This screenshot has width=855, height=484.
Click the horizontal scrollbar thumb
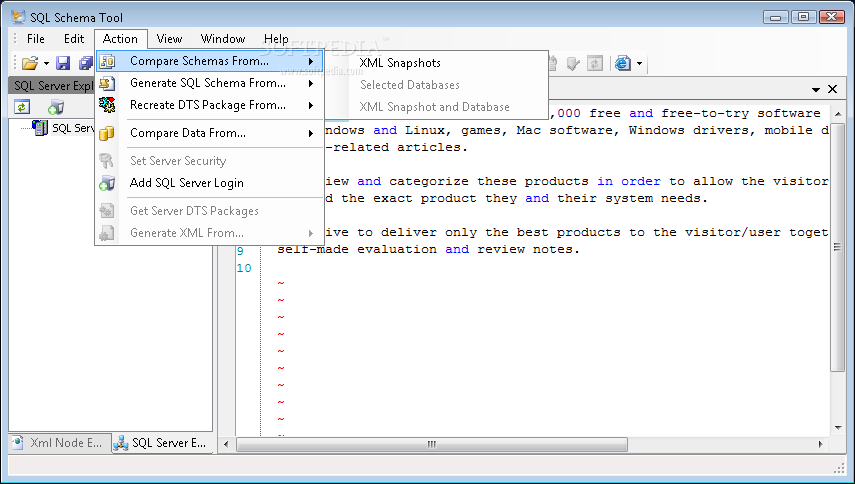431,444
